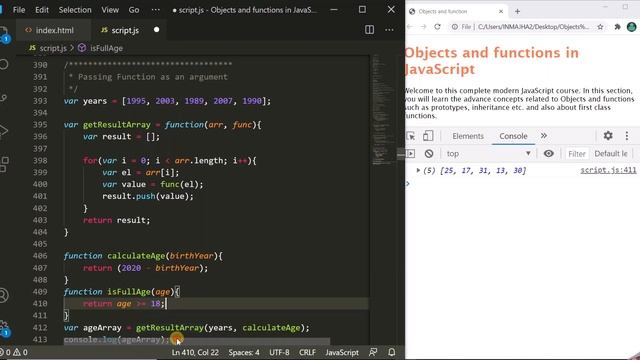Image resolution: width=640 pixels, height=360 pixels.
Task: Click Chrome back arrow
Action: 410,27
